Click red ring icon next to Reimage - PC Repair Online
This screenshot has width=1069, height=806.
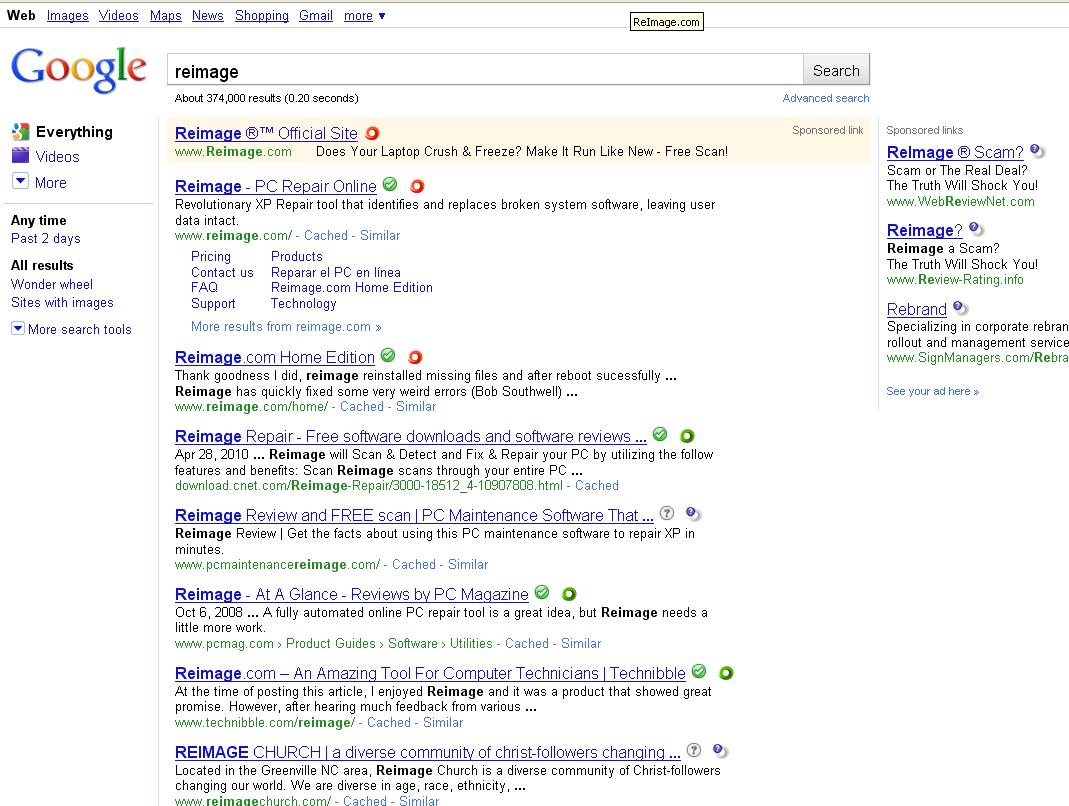(x=417, y=185)
